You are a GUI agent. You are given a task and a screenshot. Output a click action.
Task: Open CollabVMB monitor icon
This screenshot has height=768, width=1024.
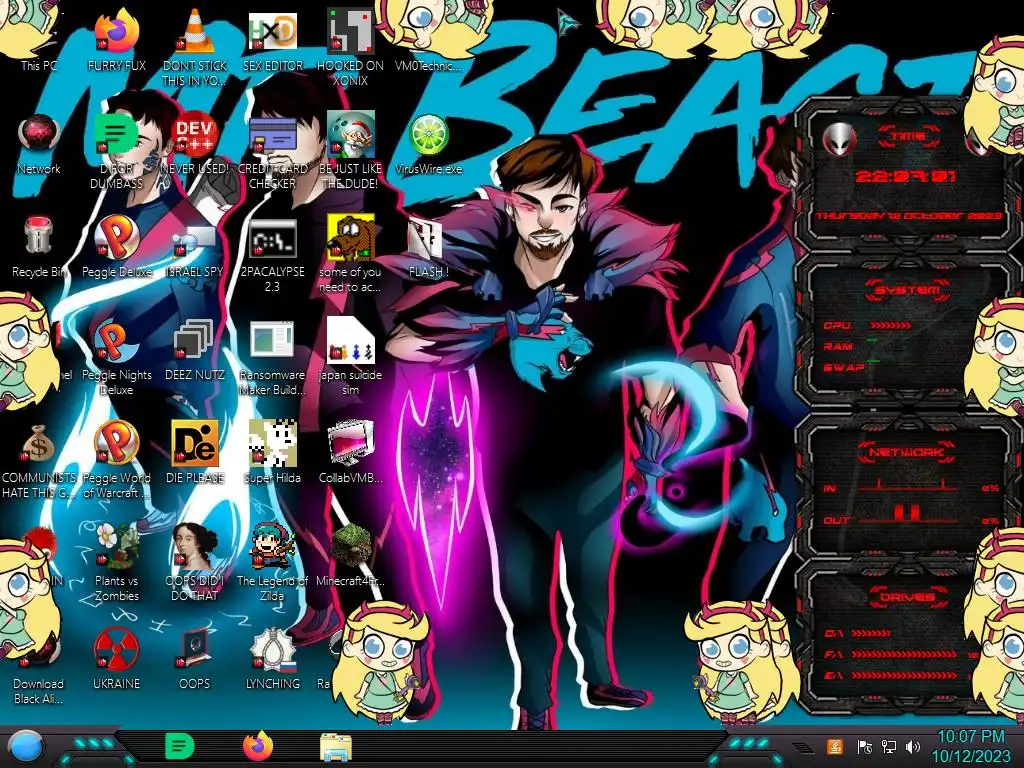tap(351, 443)
